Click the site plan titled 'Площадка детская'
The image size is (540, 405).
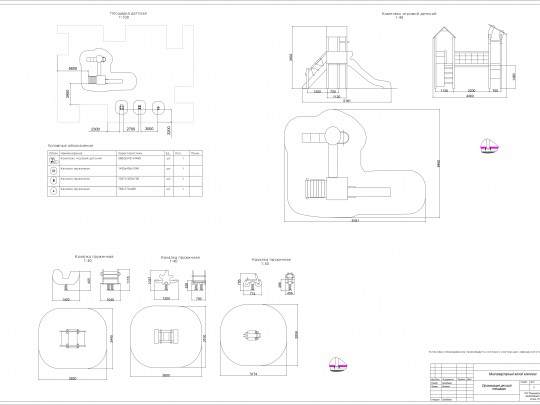coord(125,74)
